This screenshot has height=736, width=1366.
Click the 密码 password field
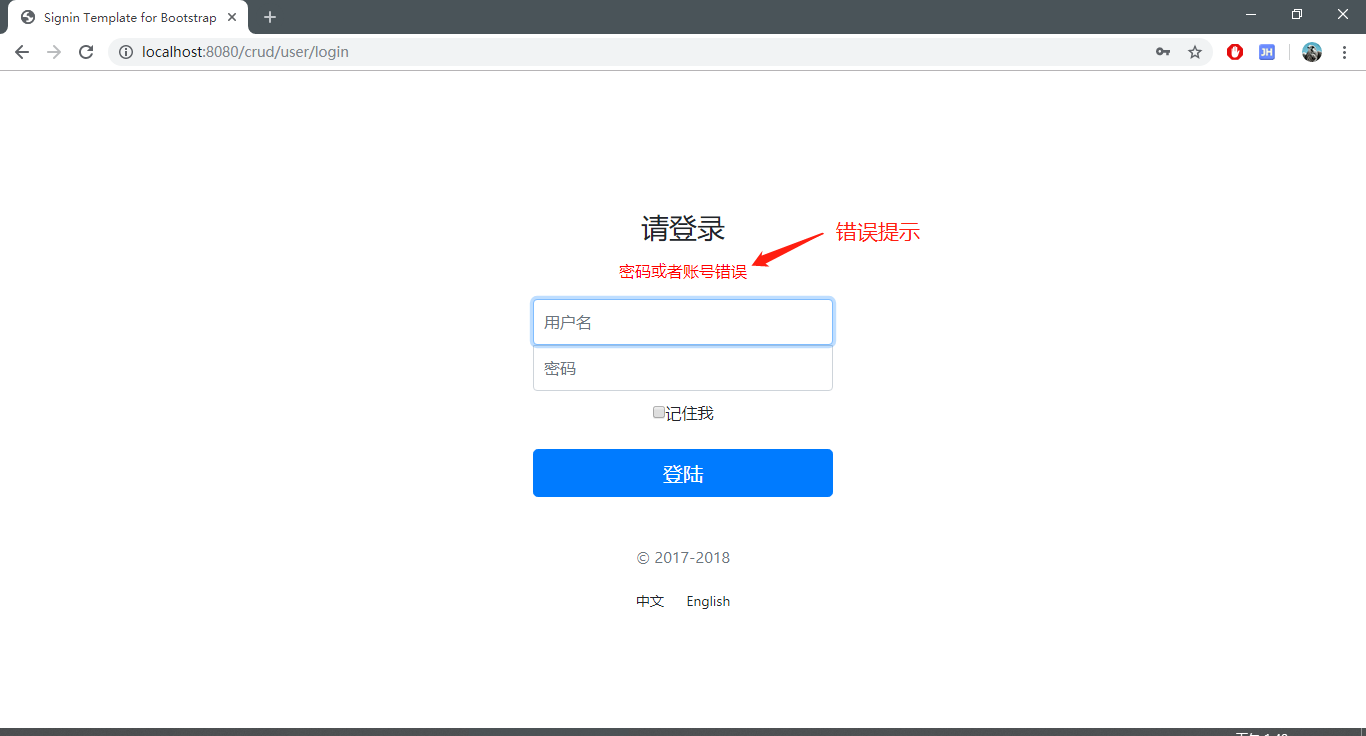683,368
